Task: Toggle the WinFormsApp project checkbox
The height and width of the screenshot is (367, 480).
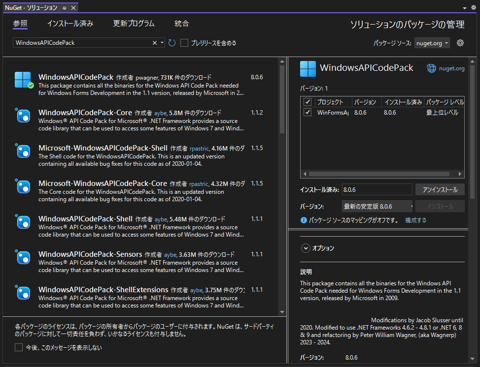Action: coord(307,112)
